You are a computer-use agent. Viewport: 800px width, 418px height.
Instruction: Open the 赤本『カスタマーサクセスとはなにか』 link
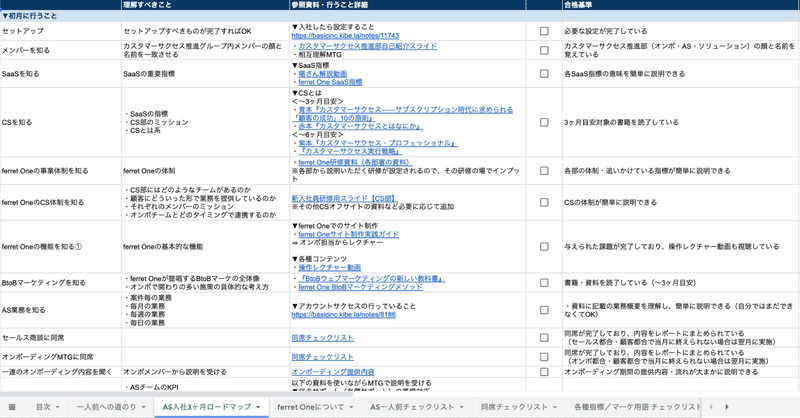[360, 126]
